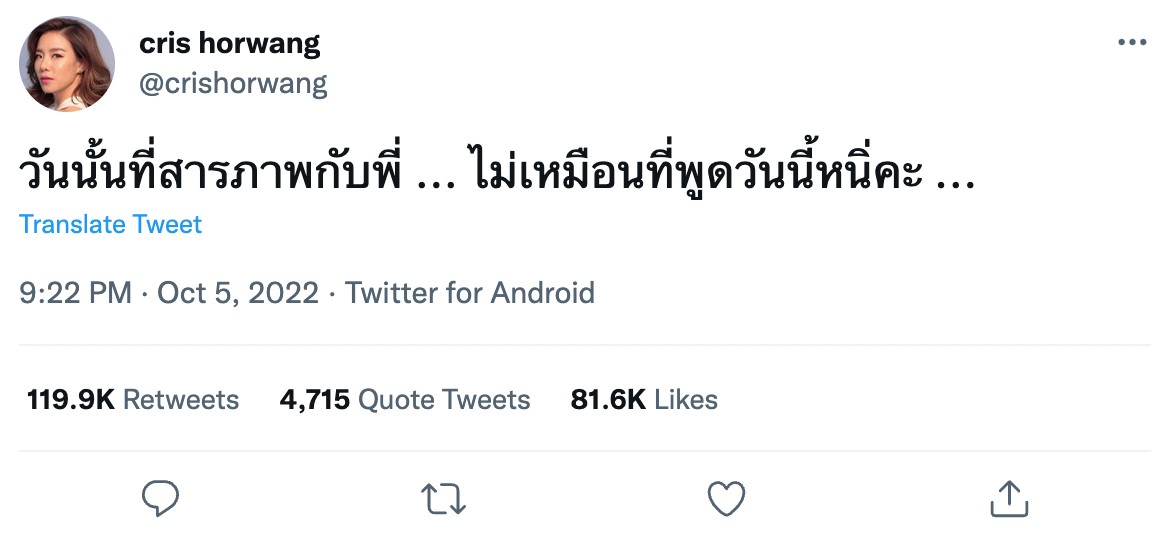
Task: Open the three-dot more options menu
Action: (1131, 43)
